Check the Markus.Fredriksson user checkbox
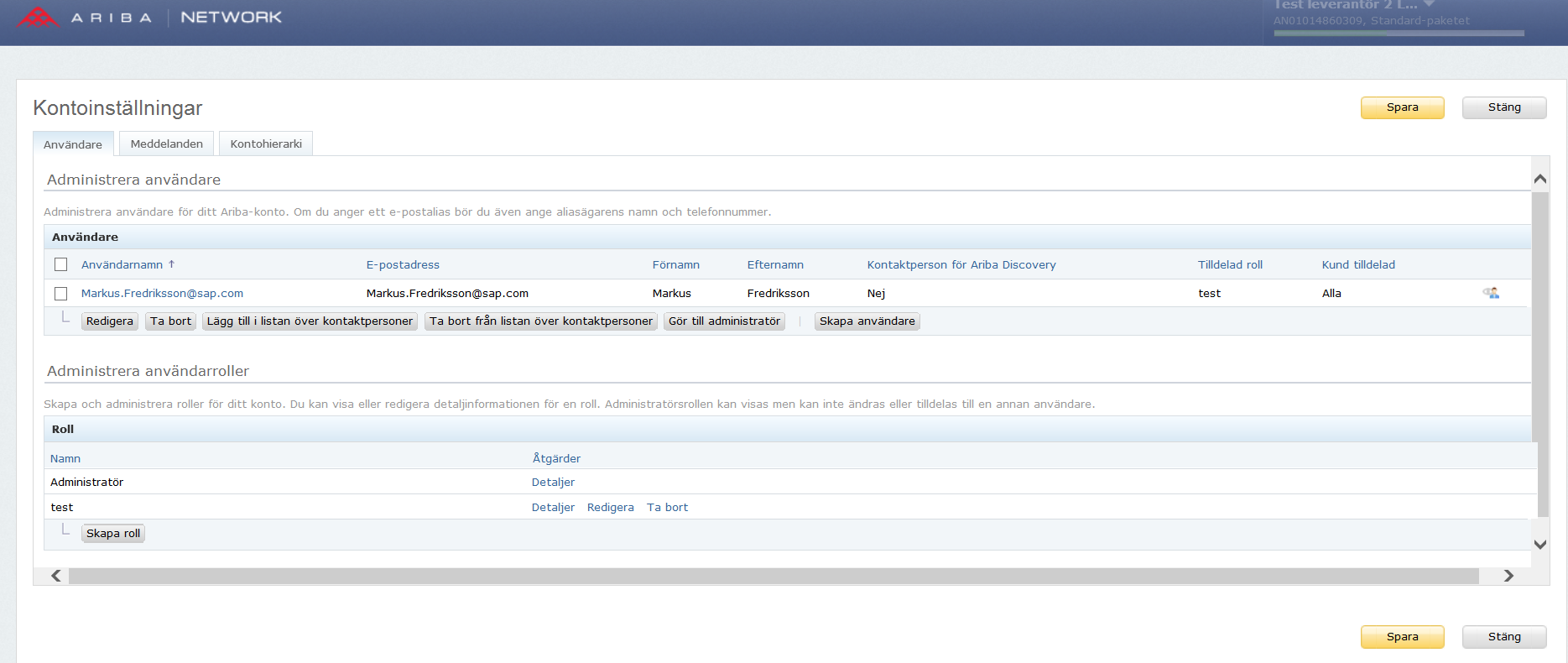This screenshot has width=1568, height=663. [60, 294]
